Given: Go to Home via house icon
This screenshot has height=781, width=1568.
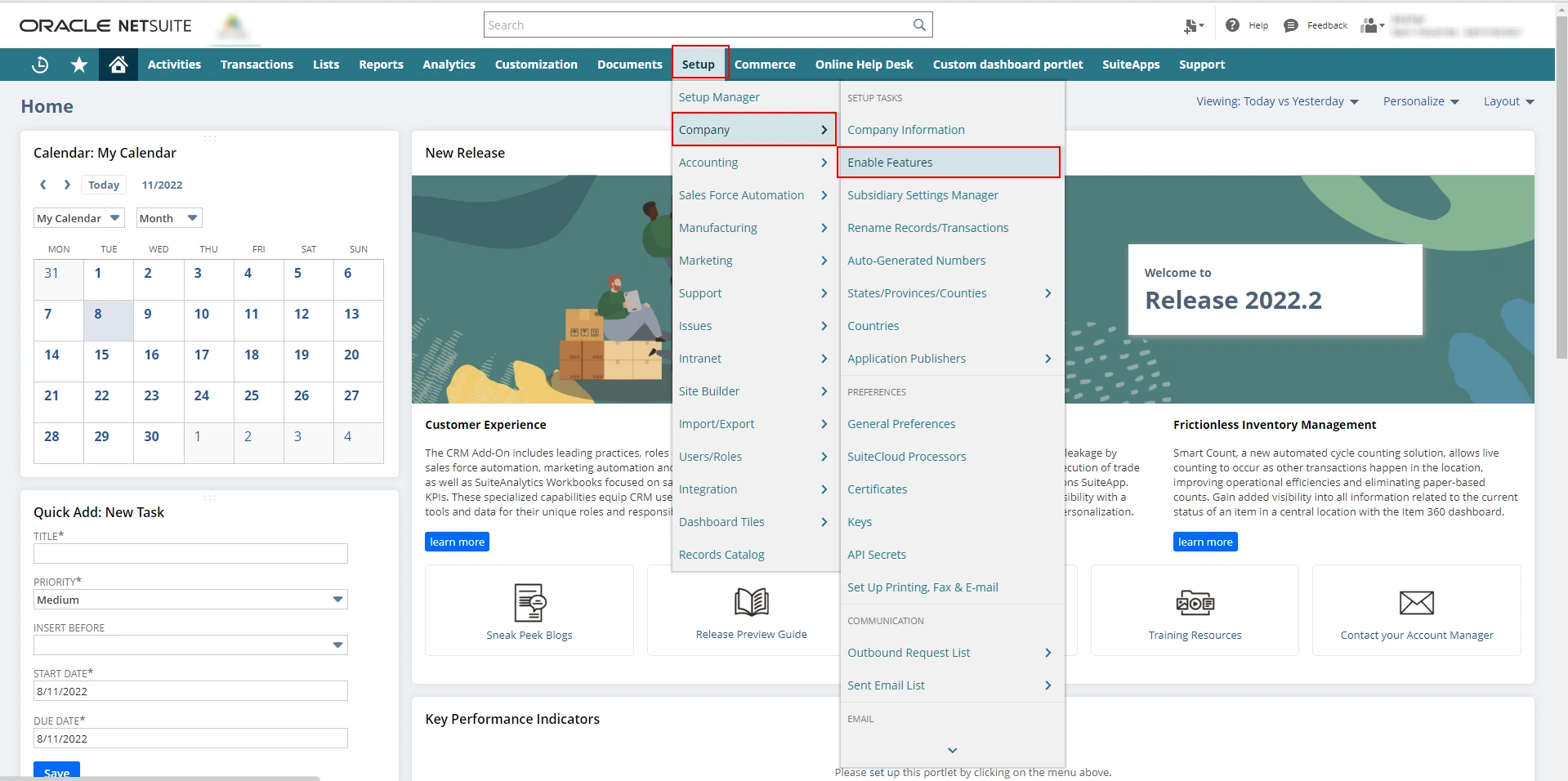Looking at the screenshot, I should pos(118,65).
